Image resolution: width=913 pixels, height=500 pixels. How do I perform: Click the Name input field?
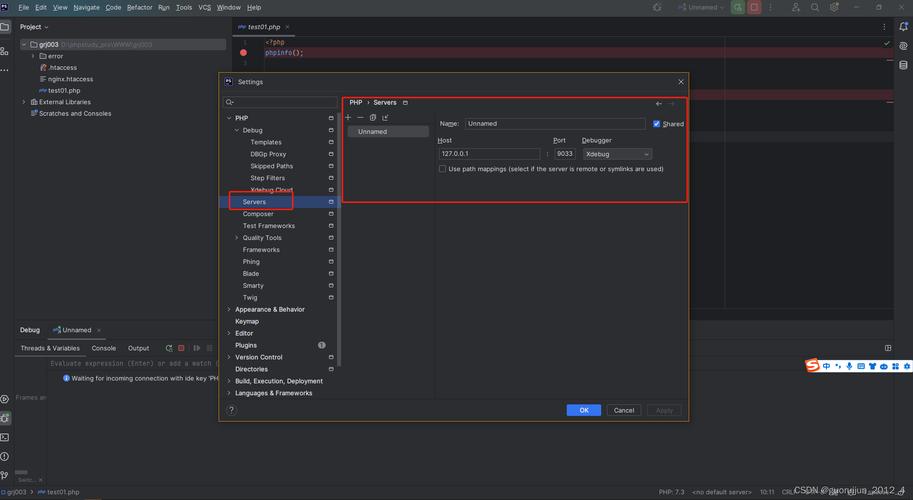click(x=555, y=123)
